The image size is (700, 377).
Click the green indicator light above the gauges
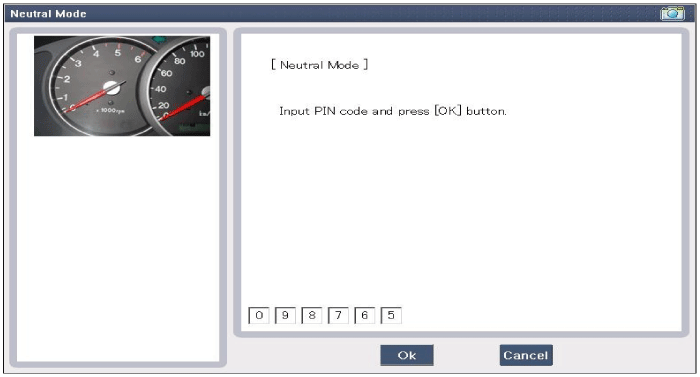point(159,40)
